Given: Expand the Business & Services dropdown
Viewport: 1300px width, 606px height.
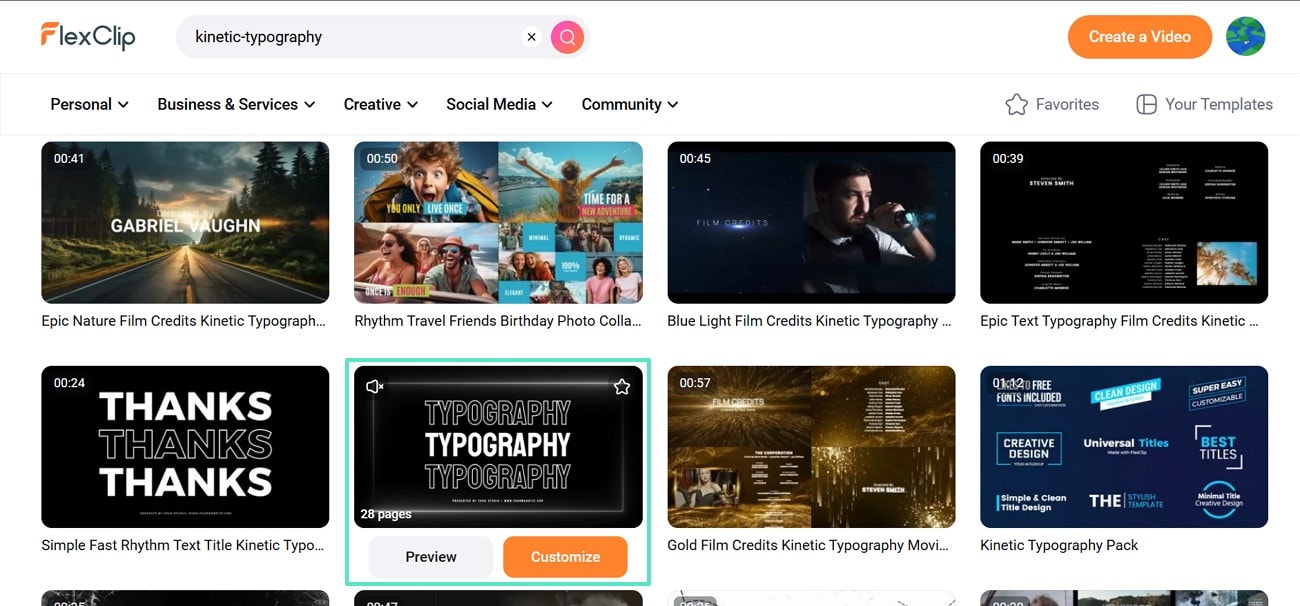Looking at the screenshot, I should coord(236,104).
